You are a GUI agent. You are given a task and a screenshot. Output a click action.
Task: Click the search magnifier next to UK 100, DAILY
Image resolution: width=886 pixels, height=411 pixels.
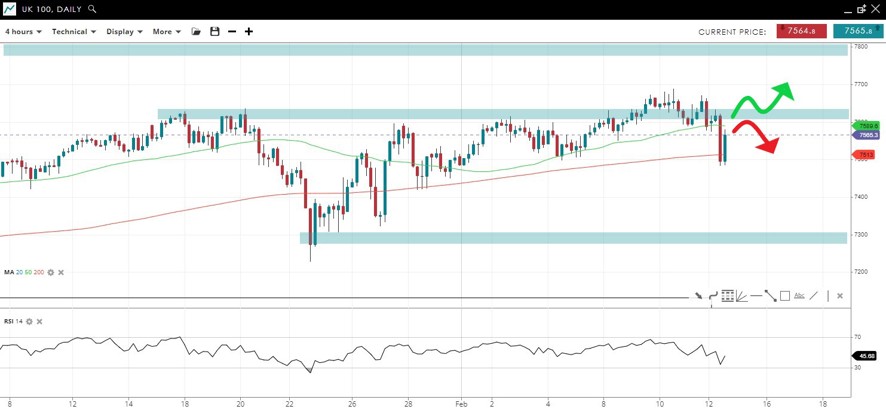pos(93,9)
